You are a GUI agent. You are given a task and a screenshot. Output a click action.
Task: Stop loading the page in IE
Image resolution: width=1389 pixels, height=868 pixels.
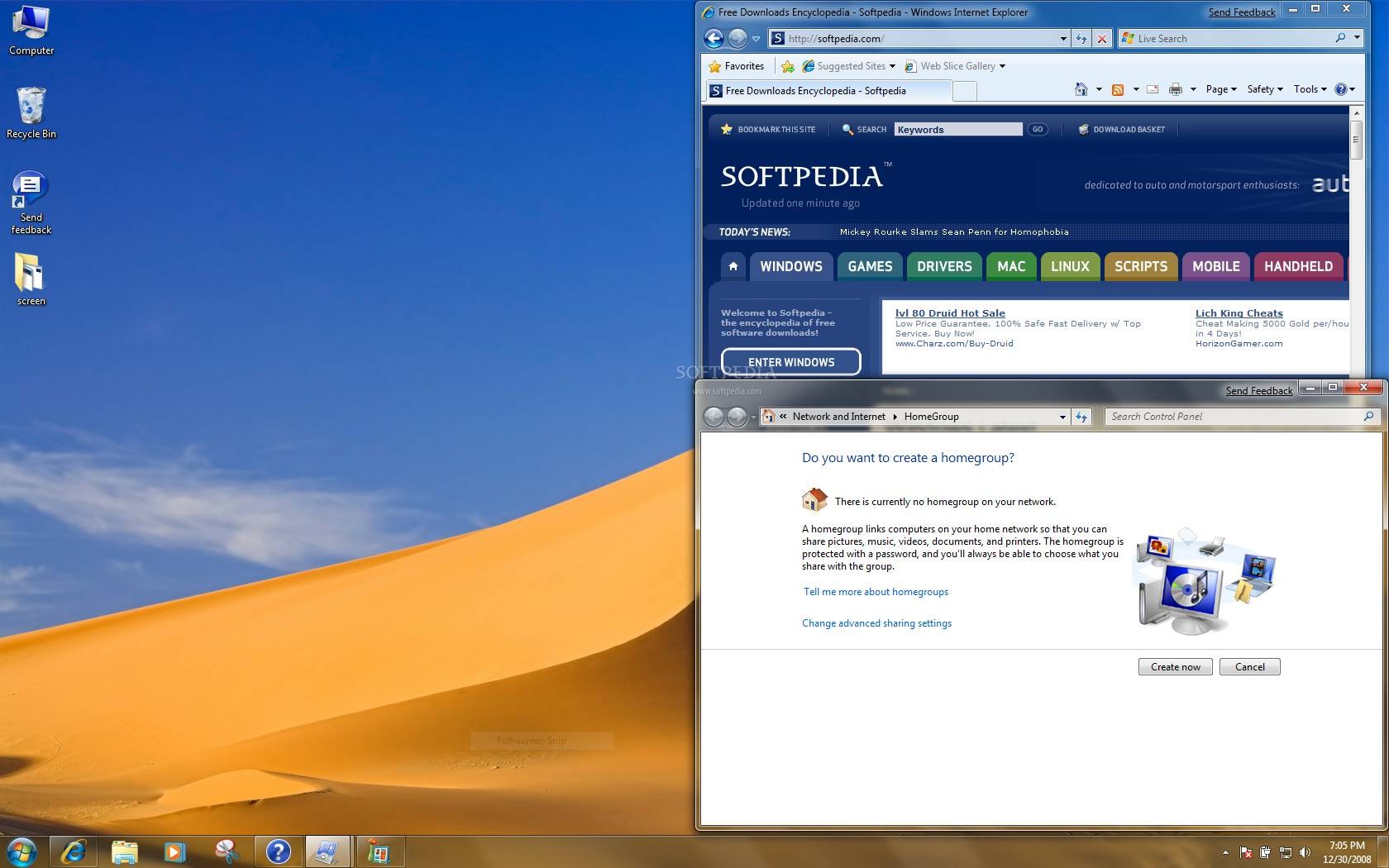point(1102,39)
